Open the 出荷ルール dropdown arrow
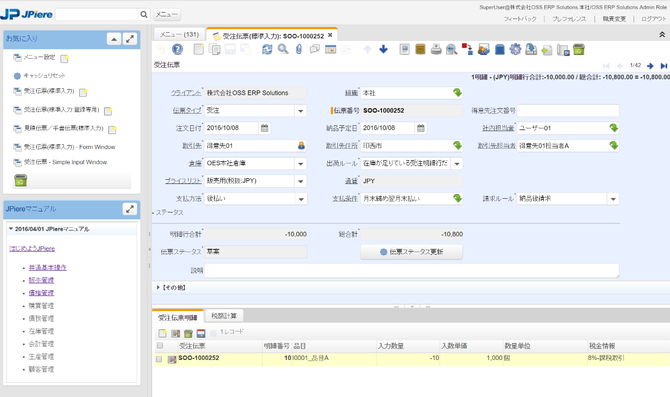This screenshot has height=397, width=670. tap(457, 164)
